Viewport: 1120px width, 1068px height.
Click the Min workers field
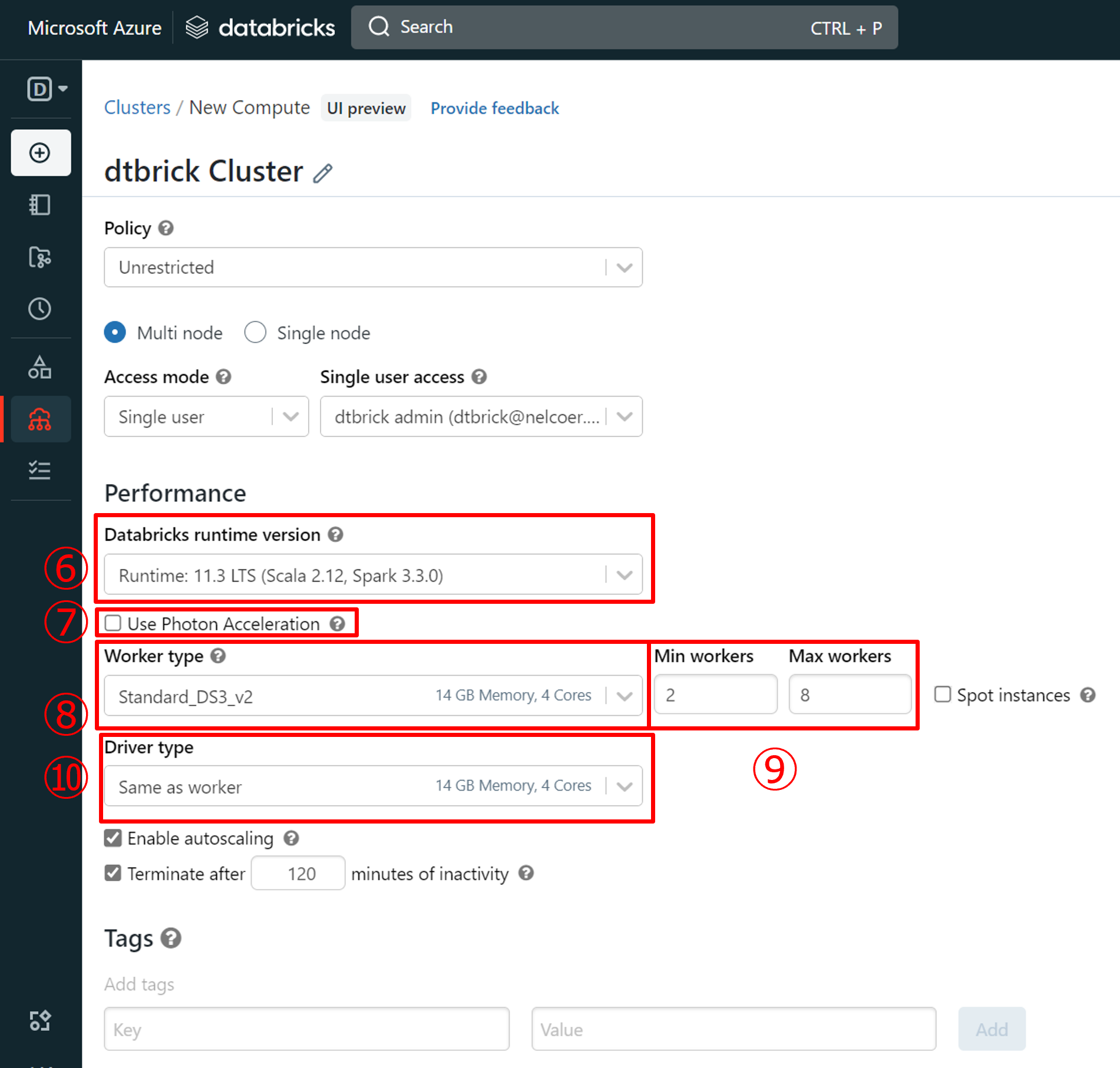coord(715,695)
